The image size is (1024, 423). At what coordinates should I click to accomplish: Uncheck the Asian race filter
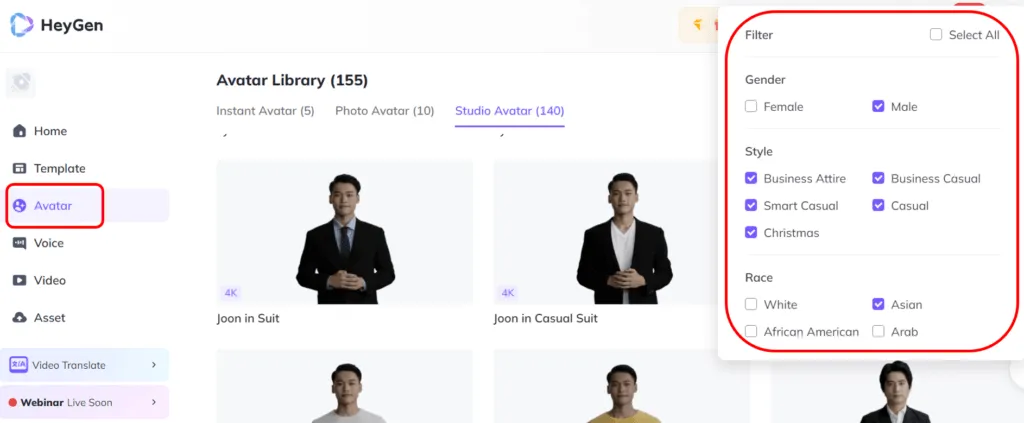[x=878, y=304]
